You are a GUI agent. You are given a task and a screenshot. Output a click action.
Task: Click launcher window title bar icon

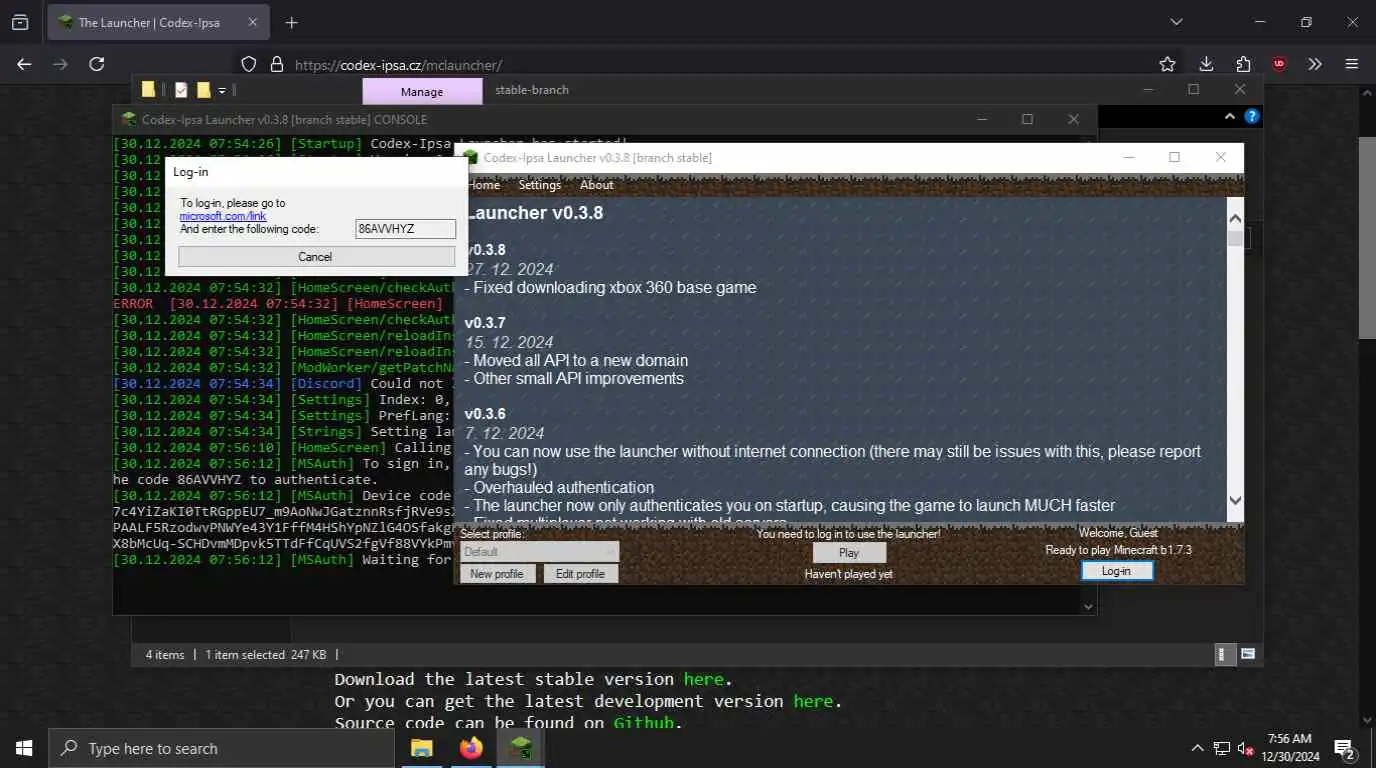coord(470,157)
